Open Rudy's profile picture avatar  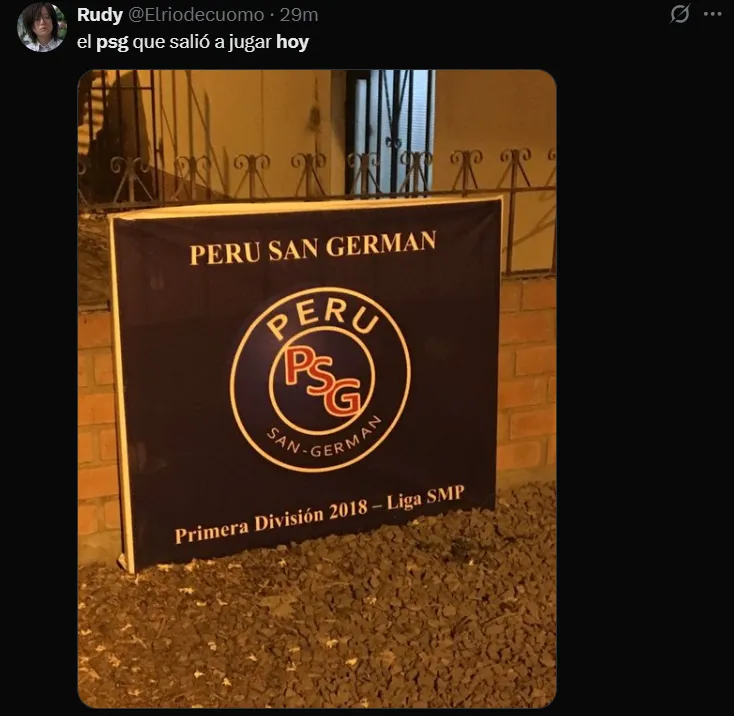tap(41, 27)
